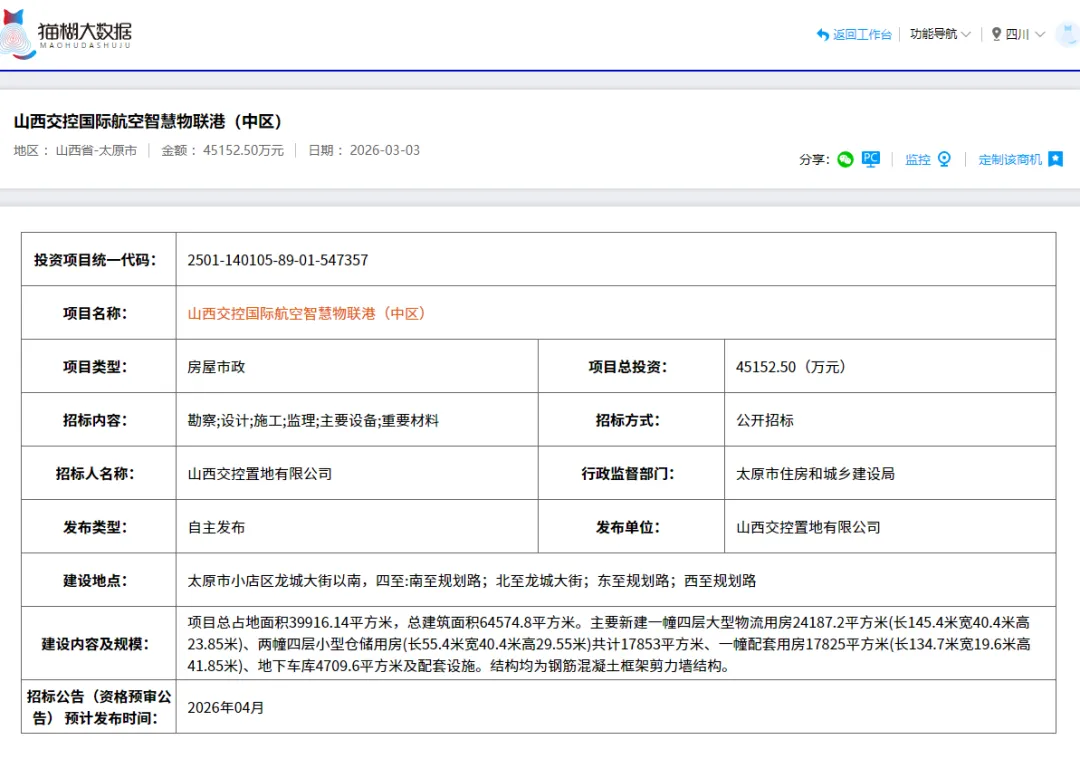Screen dimensions: 1080x759
Task: Click the location pin icon beside 四川
Action: (996, 34)
